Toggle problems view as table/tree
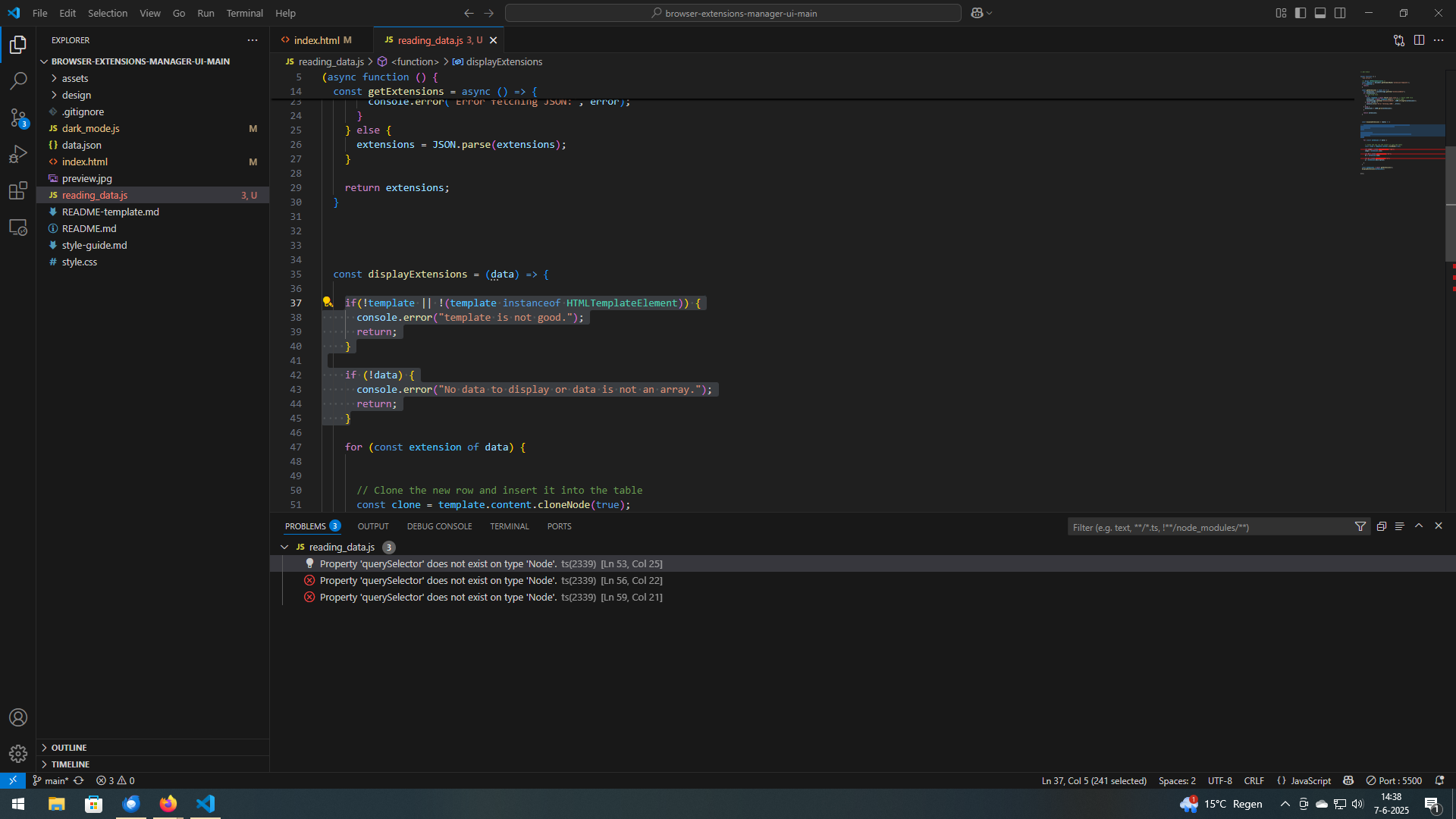The width and height of the screenshot is (1456, 819). pos(1400,526)
